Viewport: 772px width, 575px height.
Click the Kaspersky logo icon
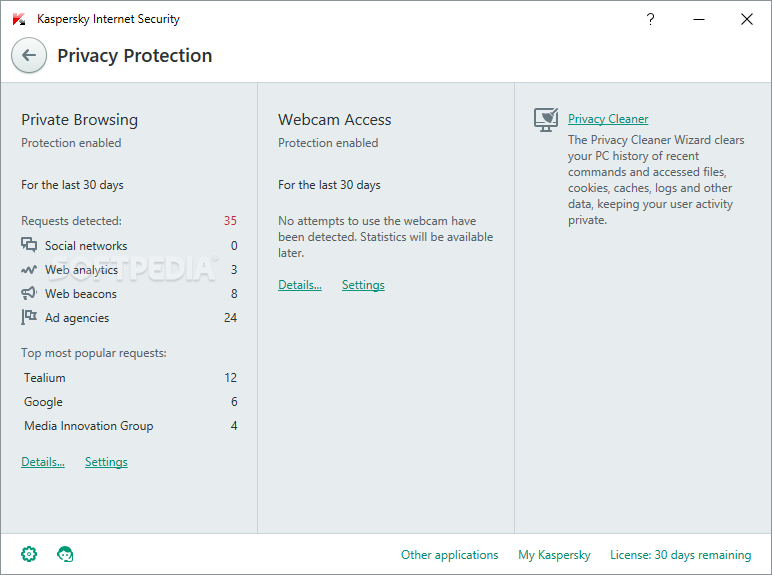point(19,19)
